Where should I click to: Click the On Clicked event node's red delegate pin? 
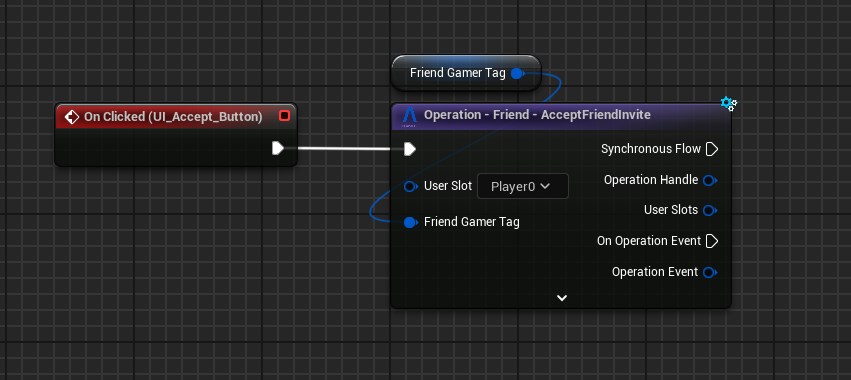(284, 116)
